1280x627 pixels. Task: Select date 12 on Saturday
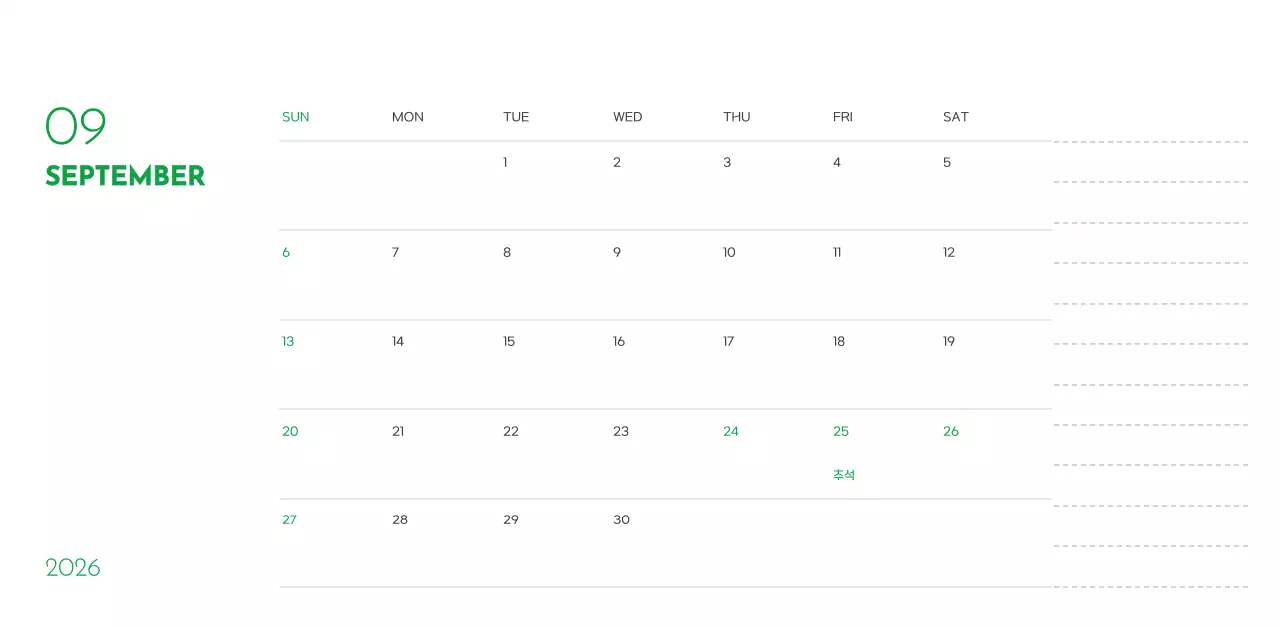(949, 252)
